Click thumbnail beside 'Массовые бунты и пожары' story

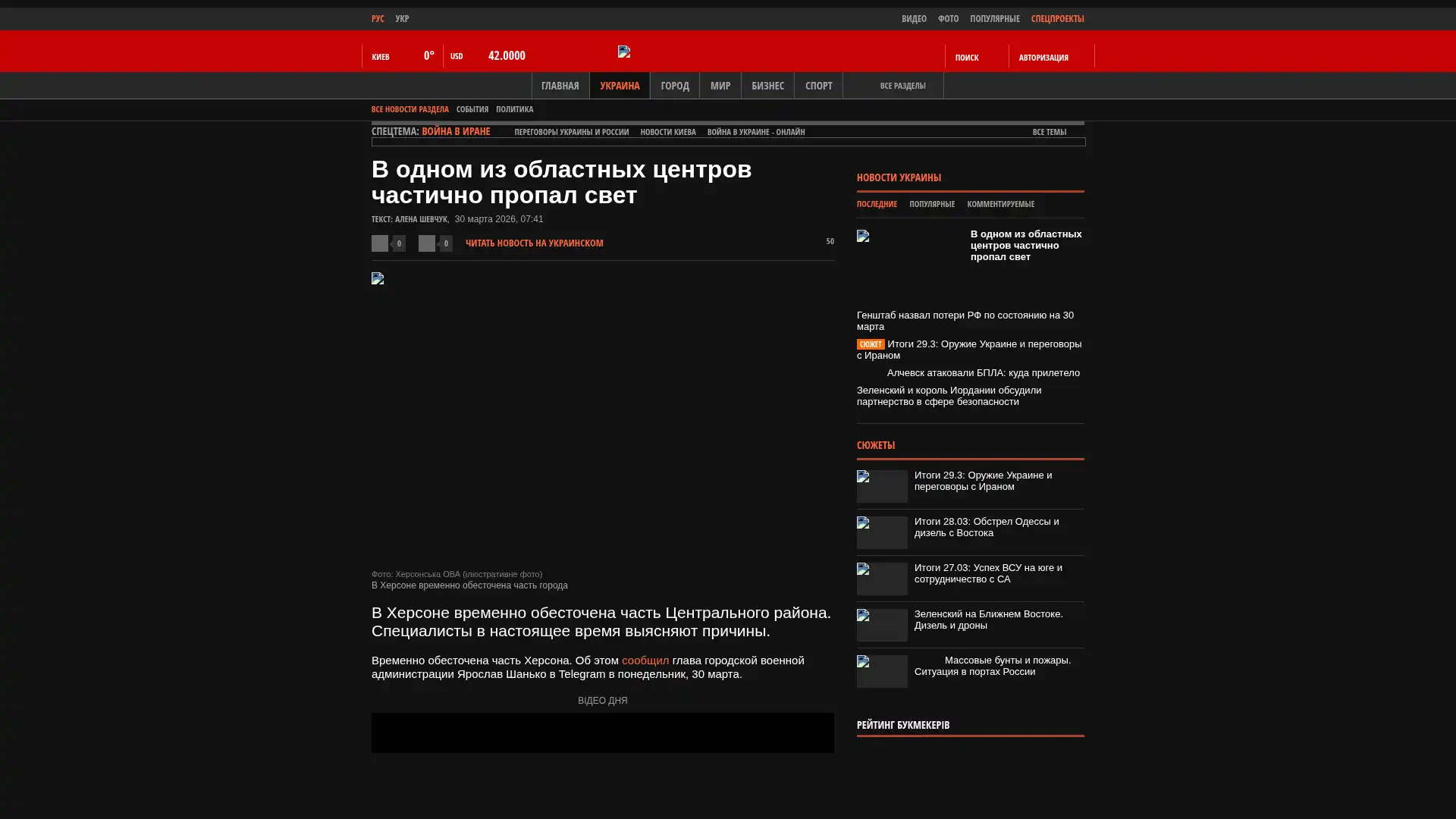882,671
